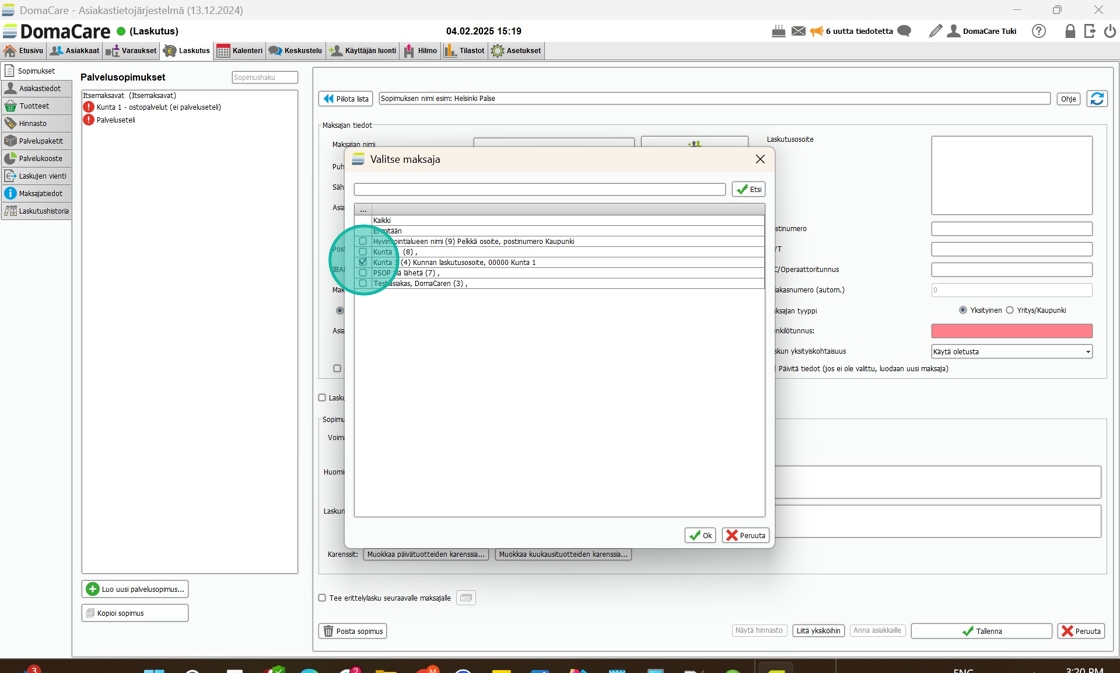Click the contract name input field

click(x=714, y=99)
